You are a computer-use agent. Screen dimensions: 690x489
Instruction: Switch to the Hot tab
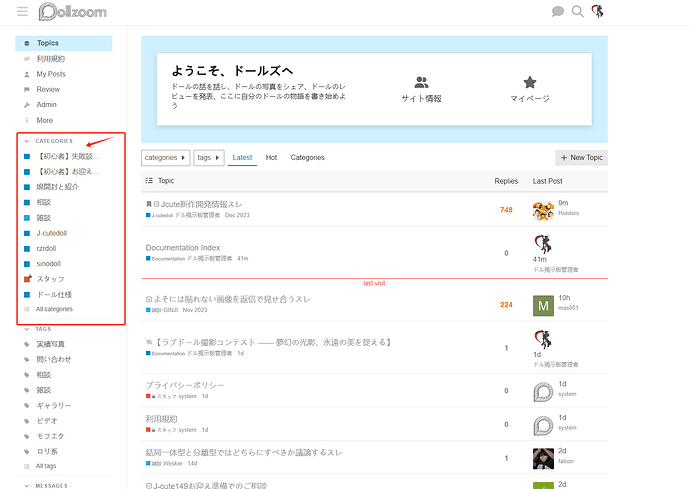coord(271,158)
